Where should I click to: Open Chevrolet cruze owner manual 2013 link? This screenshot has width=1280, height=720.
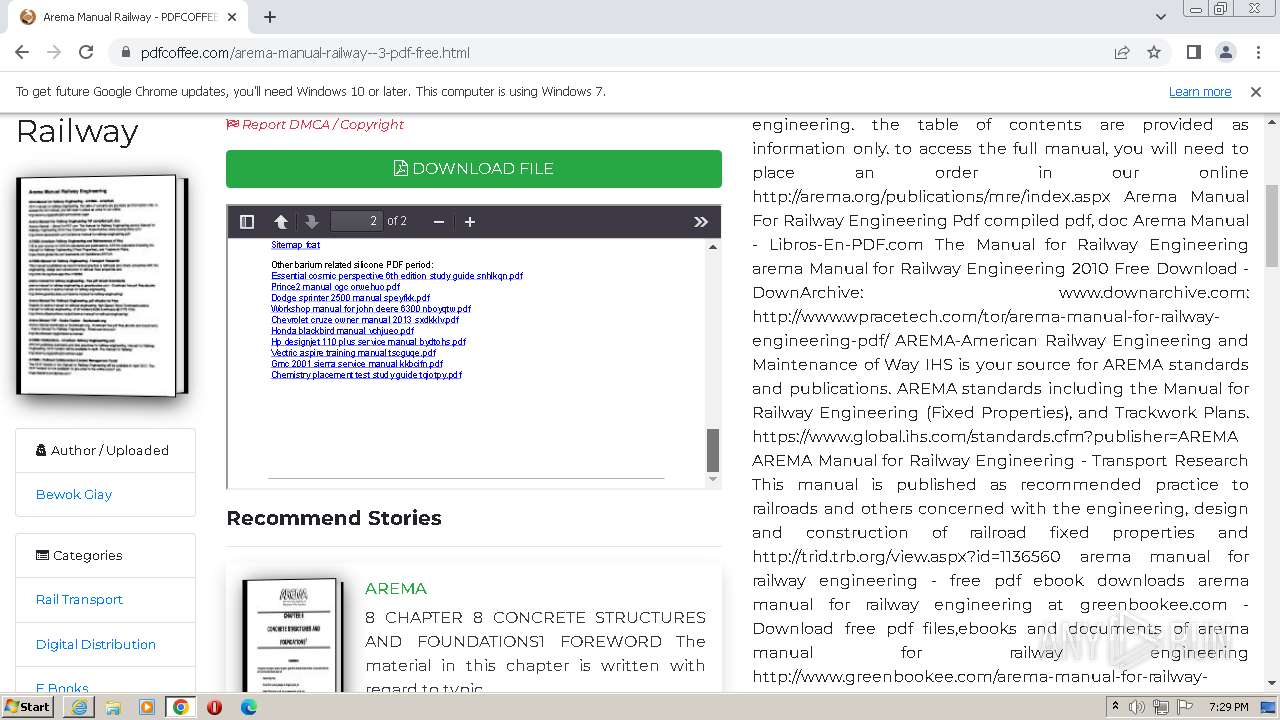click(x=365, y=320)
